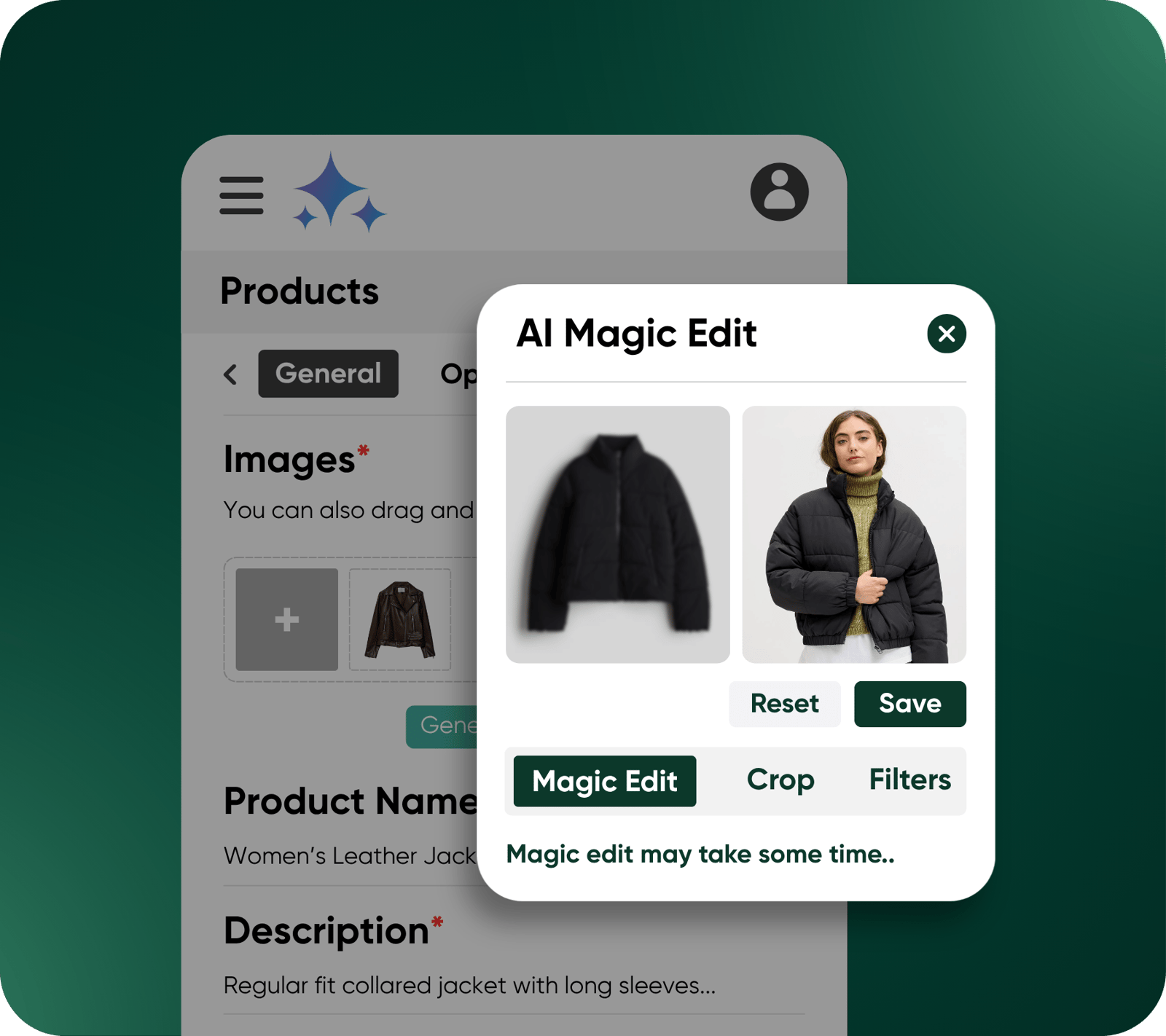
Task: Switch to the partially hidden Op tab
Action: [458, 374]
